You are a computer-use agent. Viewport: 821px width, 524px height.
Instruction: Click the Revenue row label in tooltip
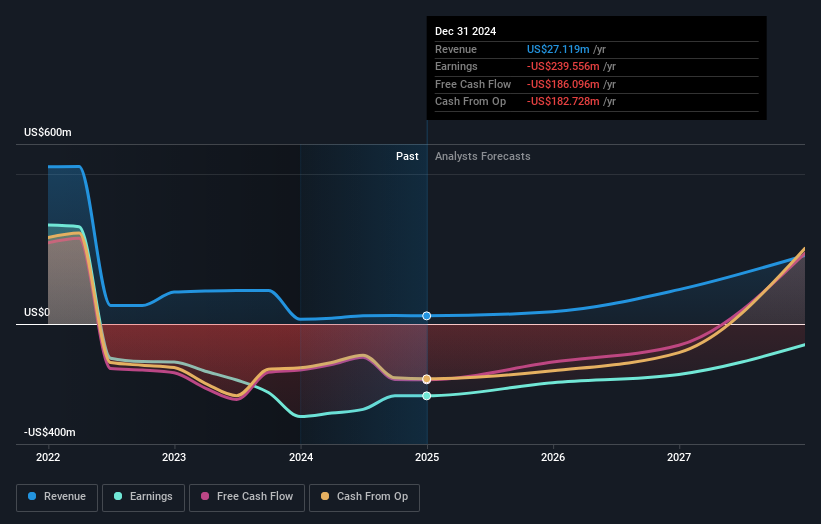point(456,49)
